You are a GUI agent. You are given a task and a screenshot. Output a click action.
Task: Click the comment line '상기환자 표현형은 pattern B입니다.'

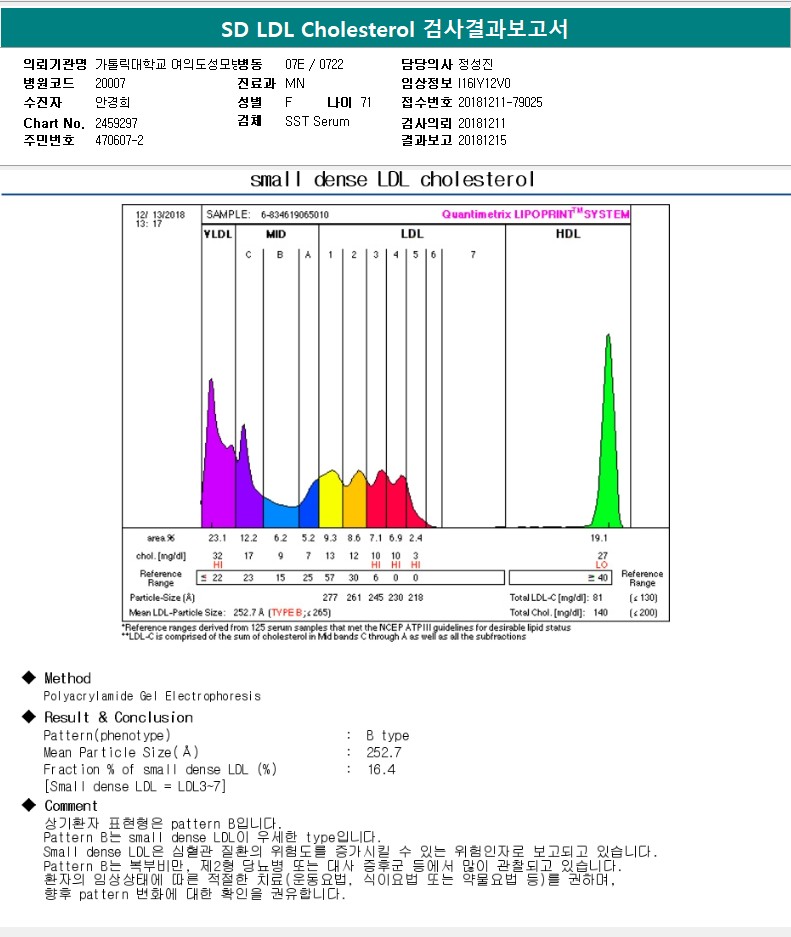point(163,823)
